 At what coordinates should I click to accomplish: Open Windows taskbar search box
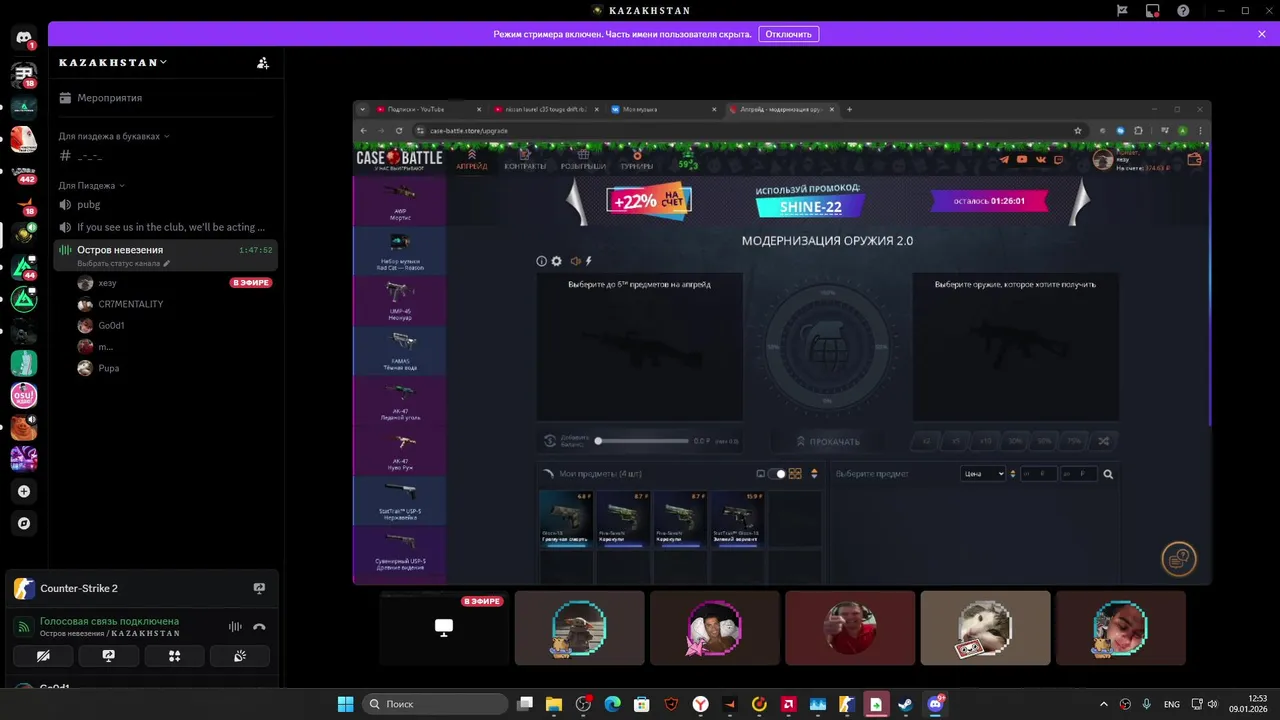tap(434, 704)
